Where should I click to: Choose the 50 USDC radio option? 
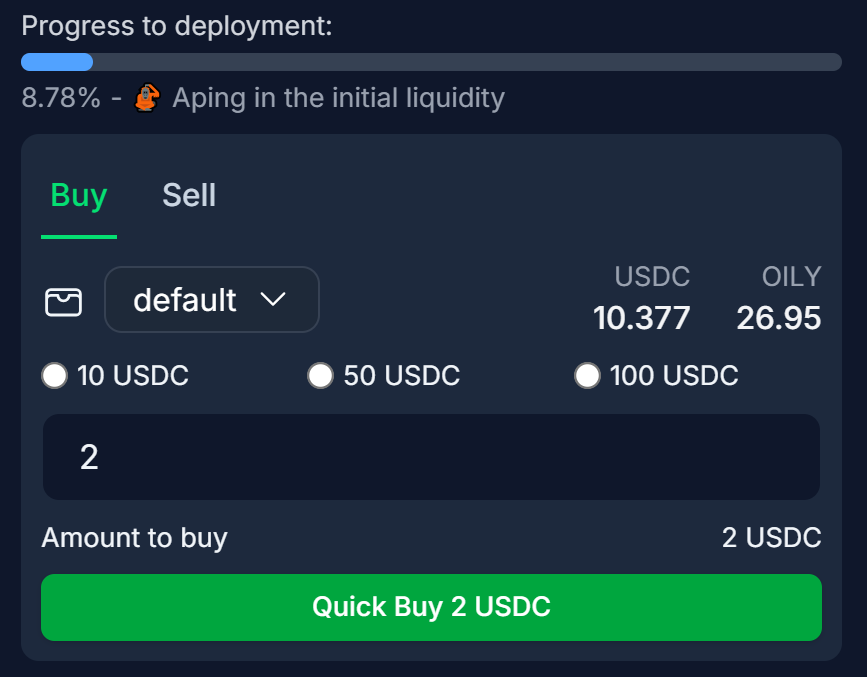(320, 376)
